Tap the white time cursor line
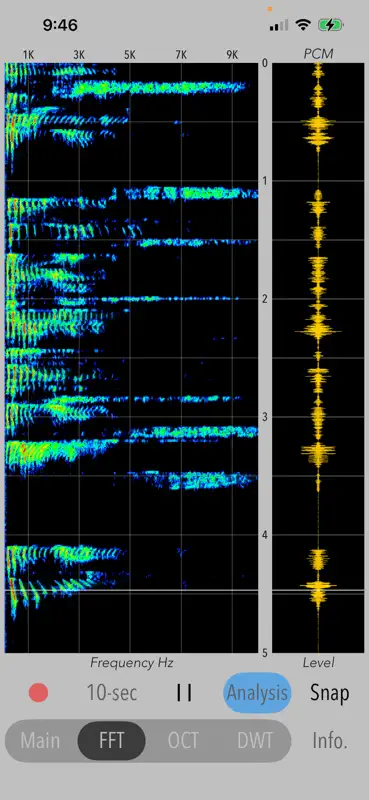Image resolution: width=369 pixels, height=800 pixels. pyautogui.click(x=131, y=590)
